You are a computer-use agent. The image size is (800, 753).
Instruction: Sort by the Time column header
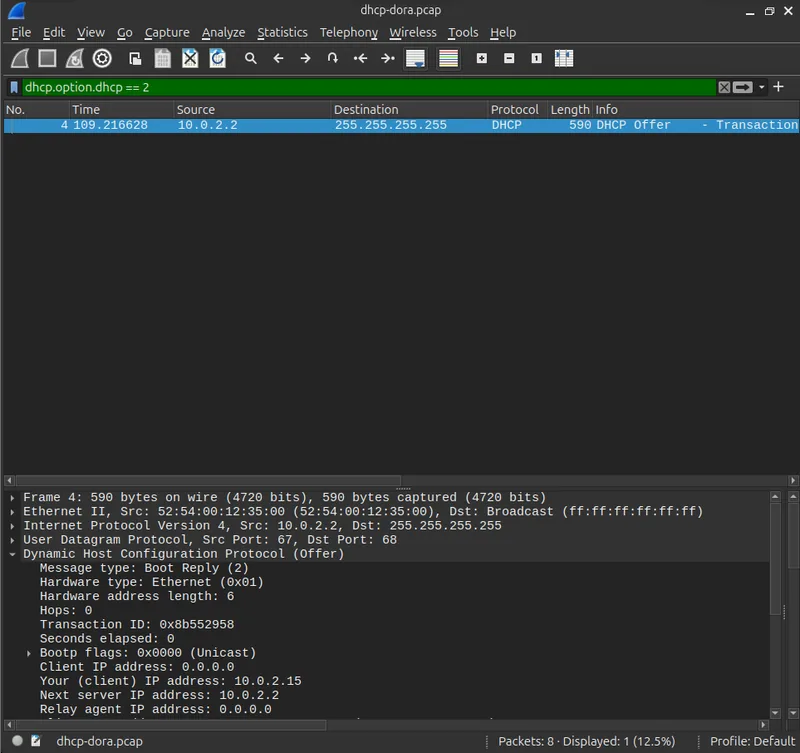tap(121, 110)
